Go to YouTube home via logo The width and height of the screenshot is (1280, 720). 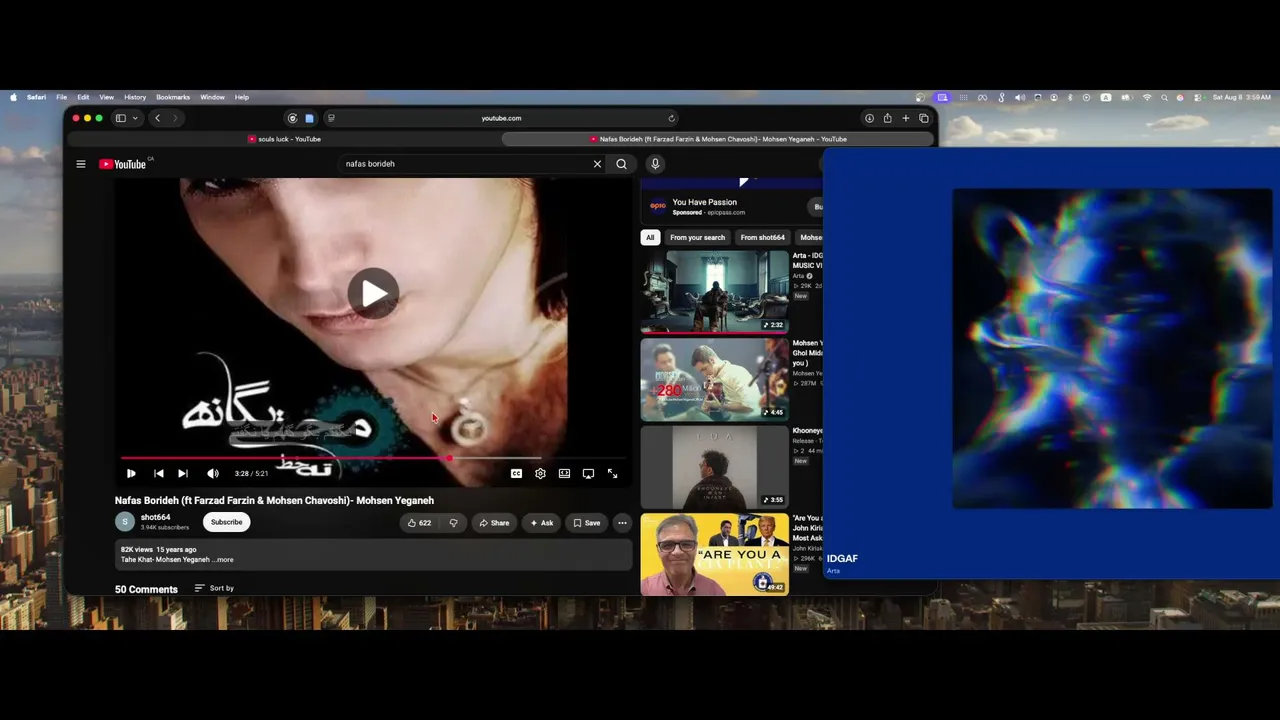pyautogui.click(x=123, y=164)
